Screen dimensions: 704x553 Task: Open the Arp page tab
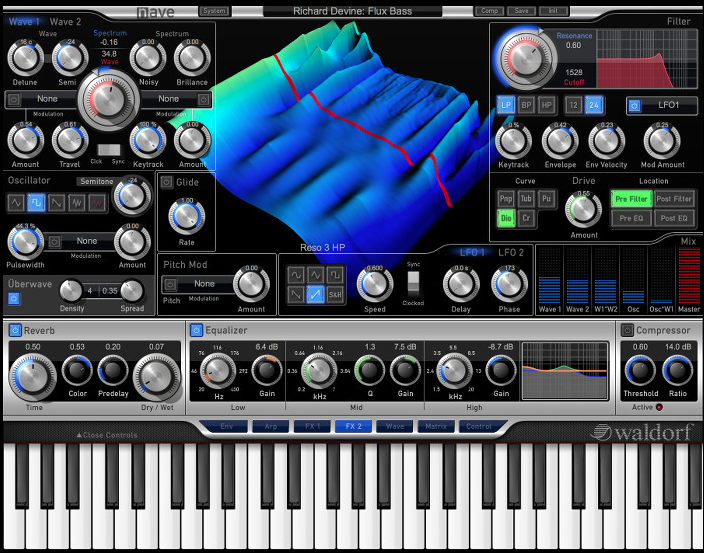pyautogui.click(x=270, y=426)
